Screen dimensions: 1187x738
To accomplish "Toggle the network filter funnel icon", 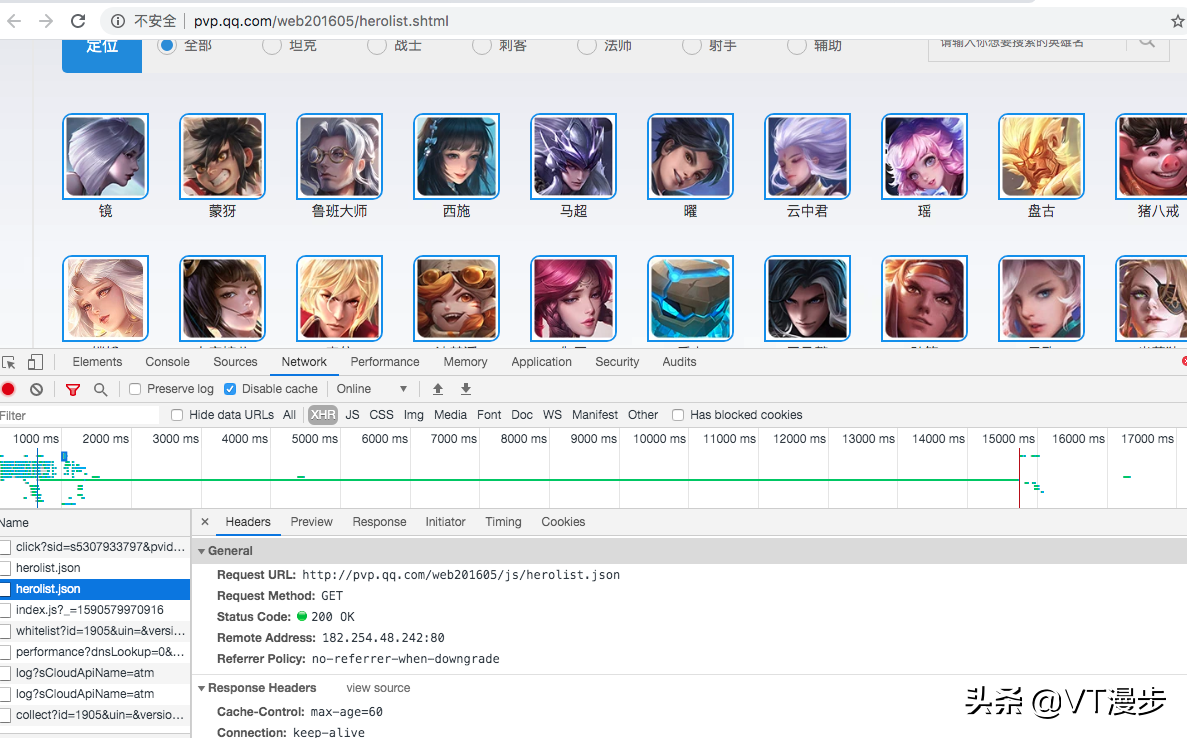I will pyautogui.click(x=73, y=390).
